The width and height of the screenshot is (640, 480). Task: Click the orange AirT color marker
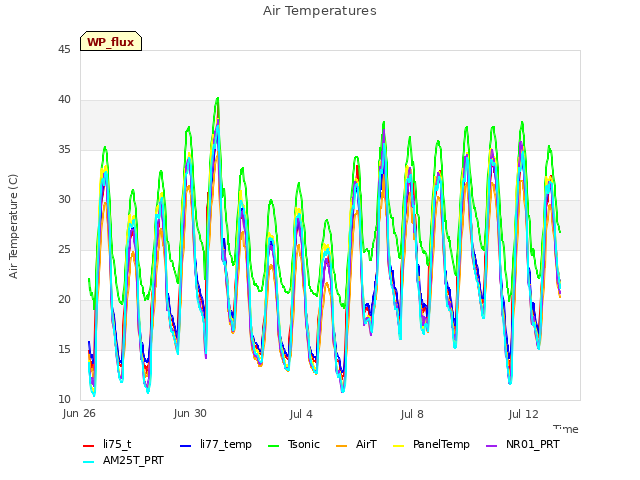coord(341,446)
